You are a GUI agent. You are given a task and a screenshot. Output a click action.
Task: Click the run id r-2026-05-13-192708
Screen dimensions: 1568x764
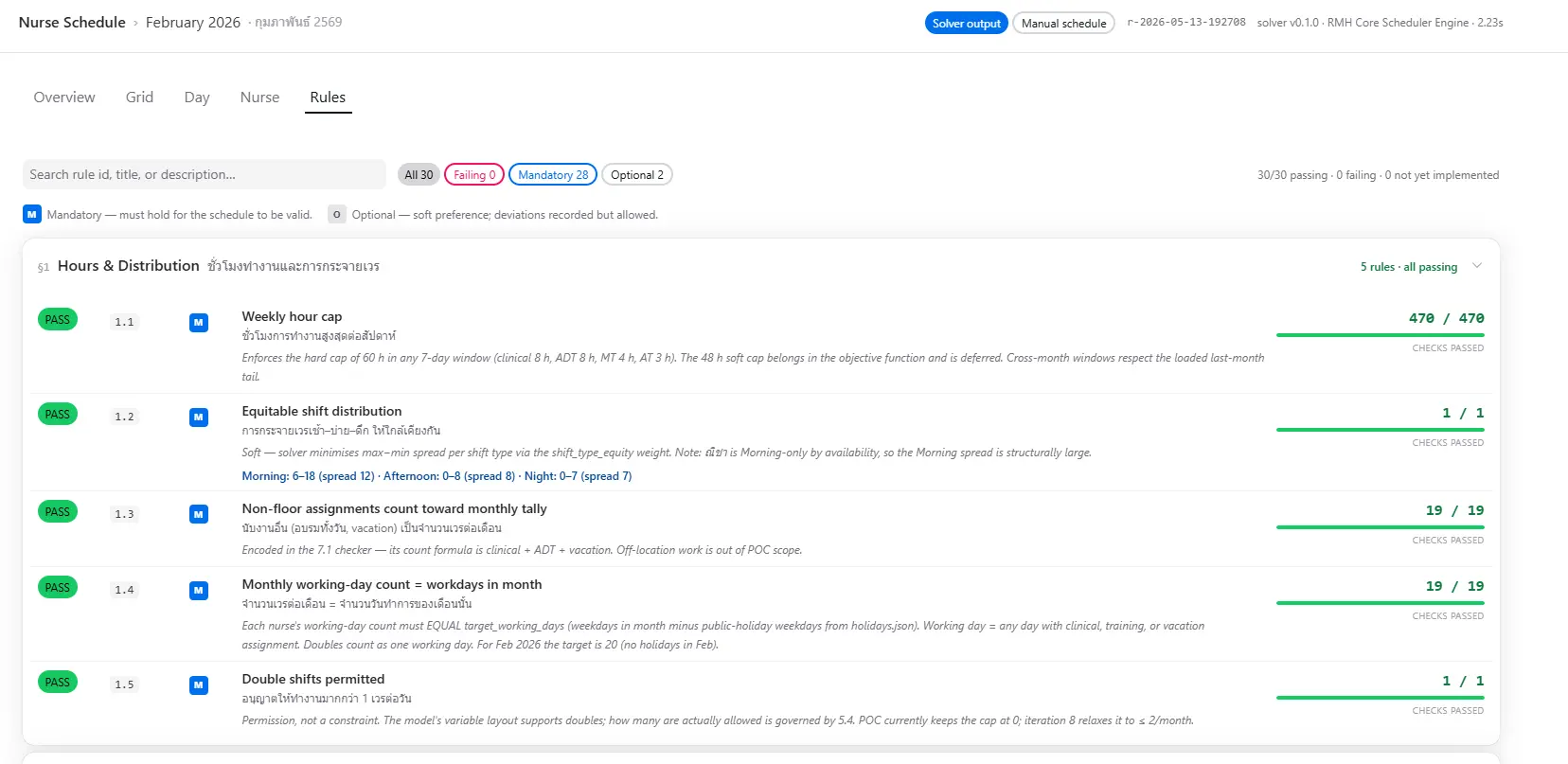tap(1186, 22)
